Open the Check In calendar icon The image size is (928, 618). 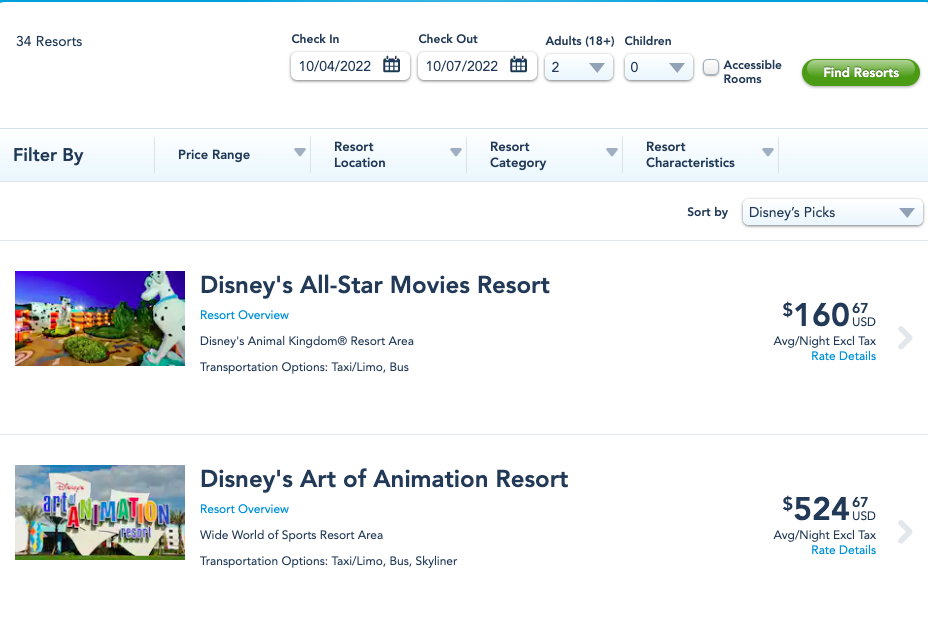(391, 65)
